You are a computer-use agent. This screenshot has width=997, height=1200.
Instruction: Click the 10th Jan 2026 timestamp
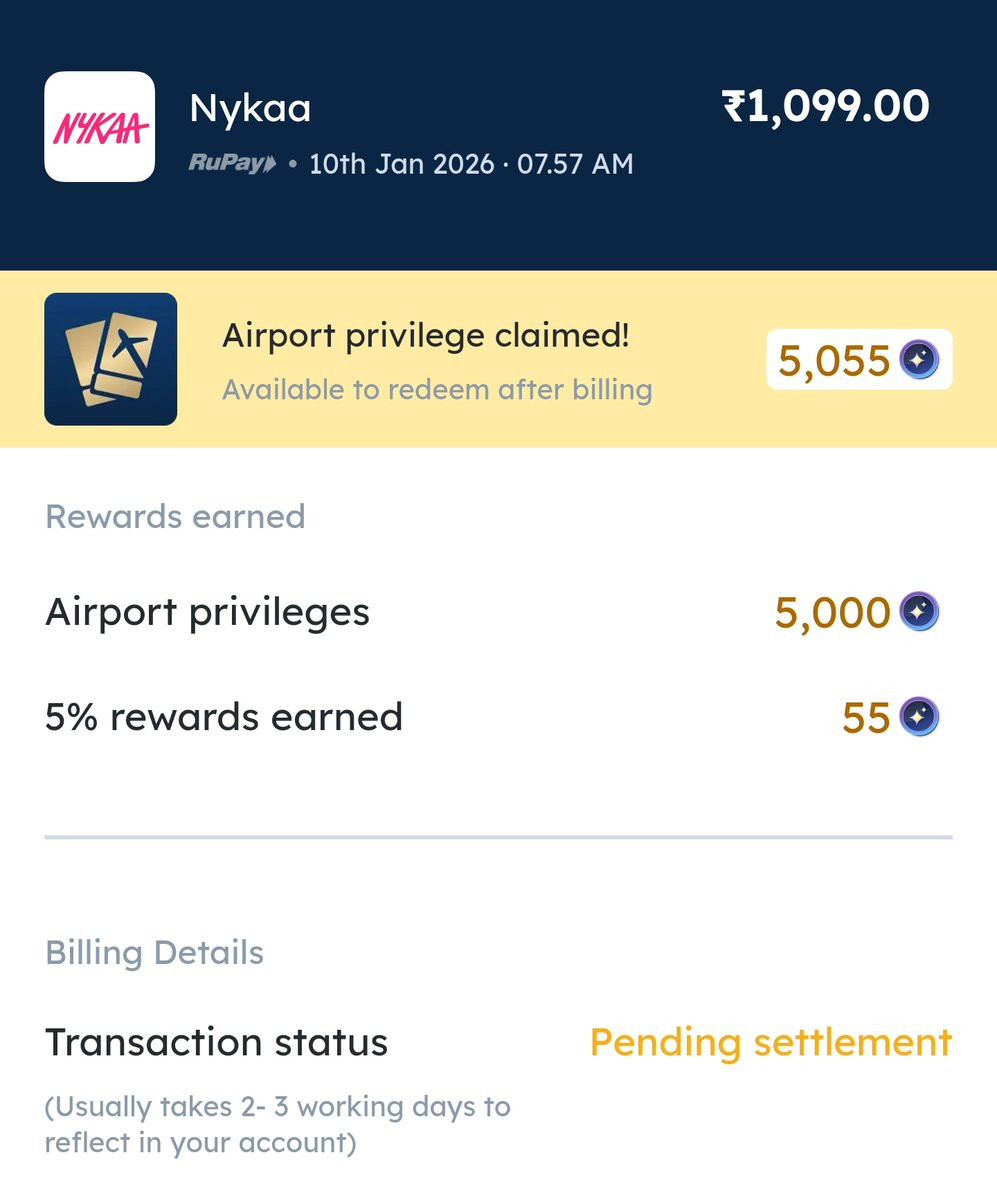coord(471,163)
